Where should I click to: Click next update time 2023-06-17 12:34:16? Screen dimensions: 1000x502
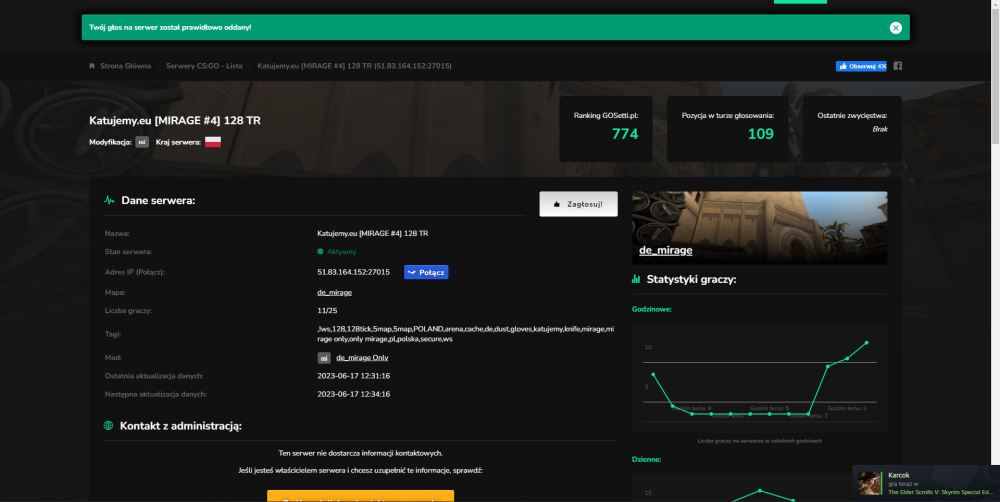(x=353, y=394)
